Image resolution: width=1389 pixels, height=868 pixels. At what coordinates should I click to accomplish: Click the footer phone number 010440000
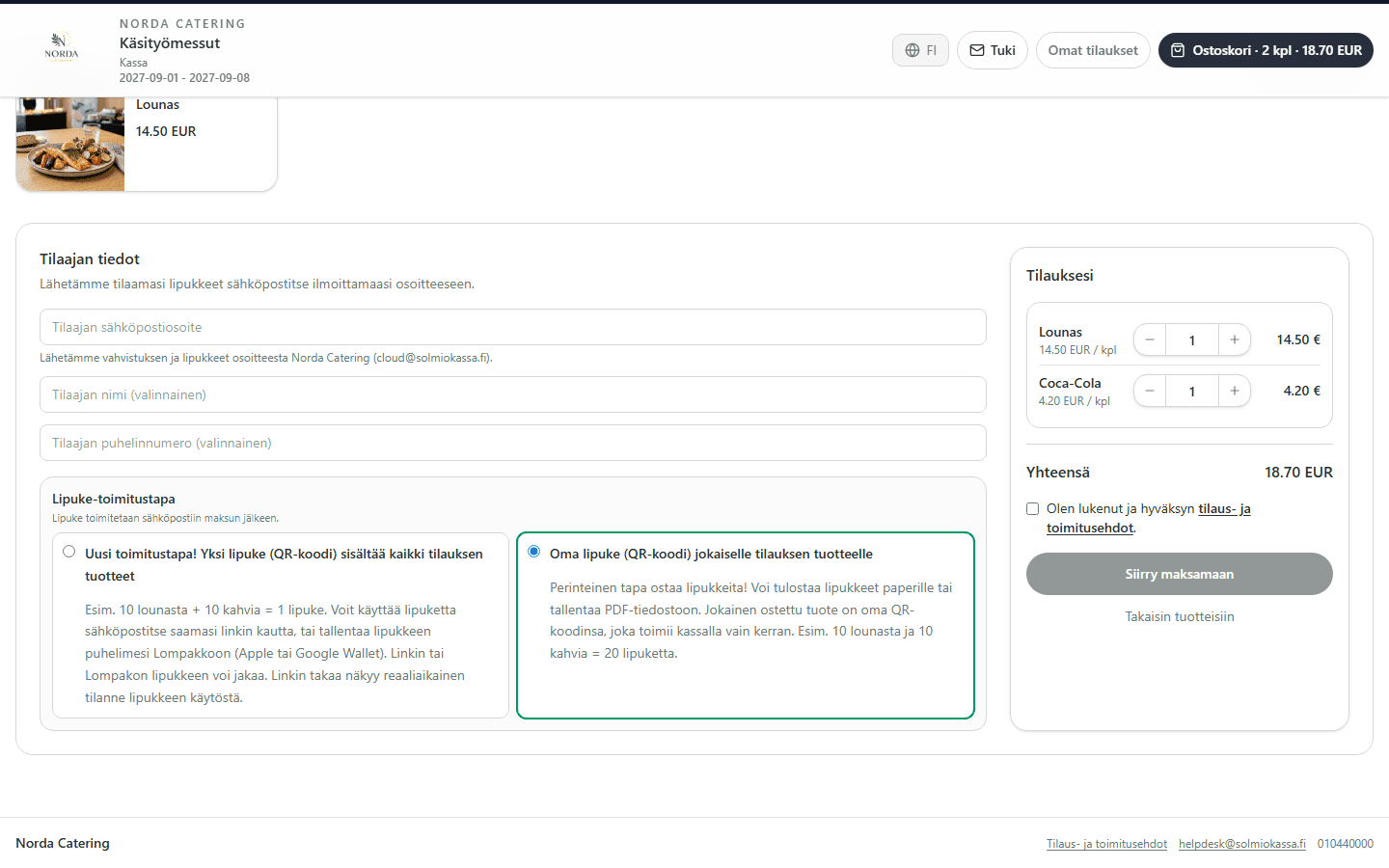pos(1346,844)
